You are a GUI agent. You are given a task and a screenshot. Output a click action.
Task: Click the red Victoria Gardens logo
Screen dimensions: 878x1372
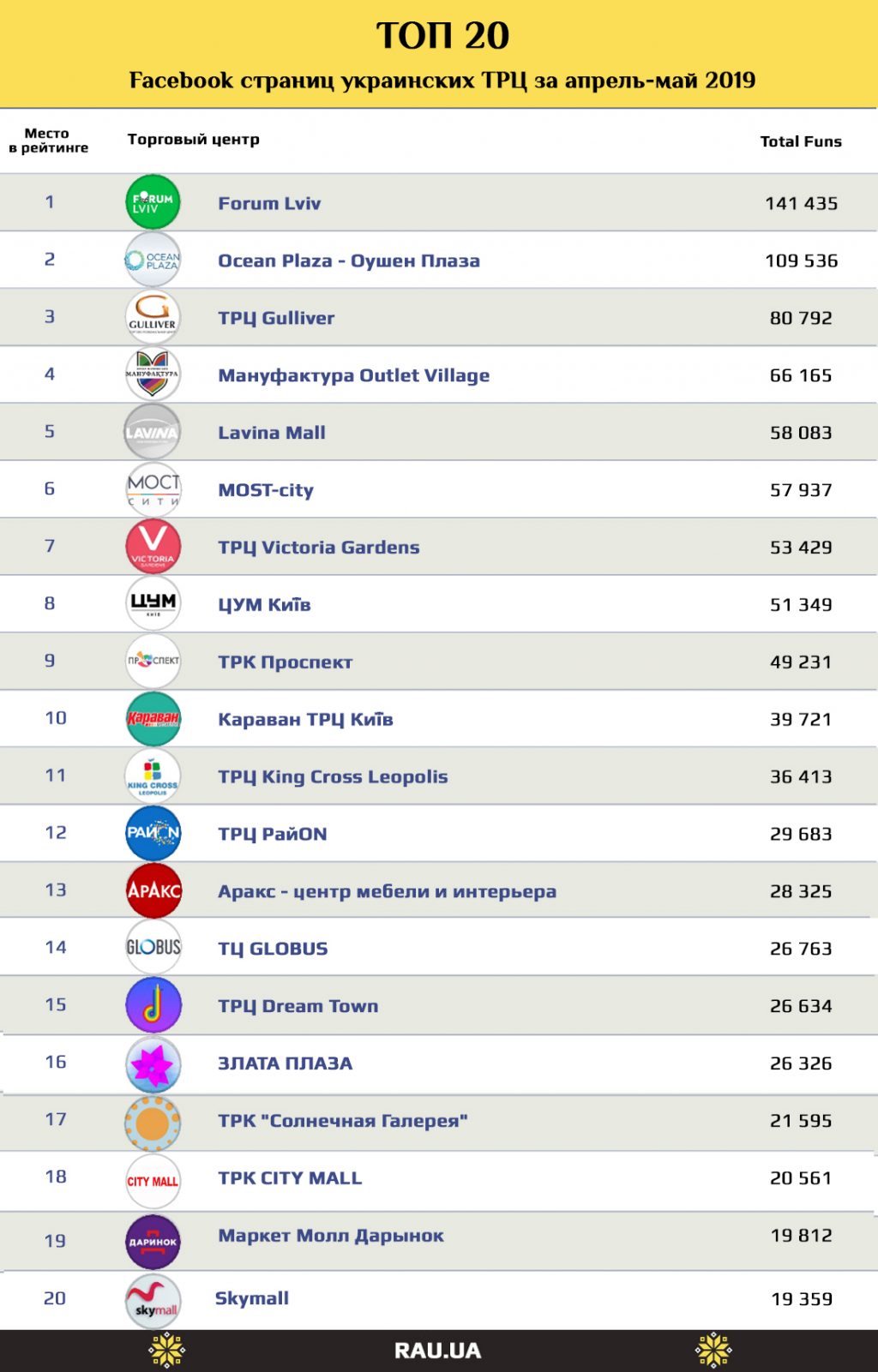click(x=153, y=547)
